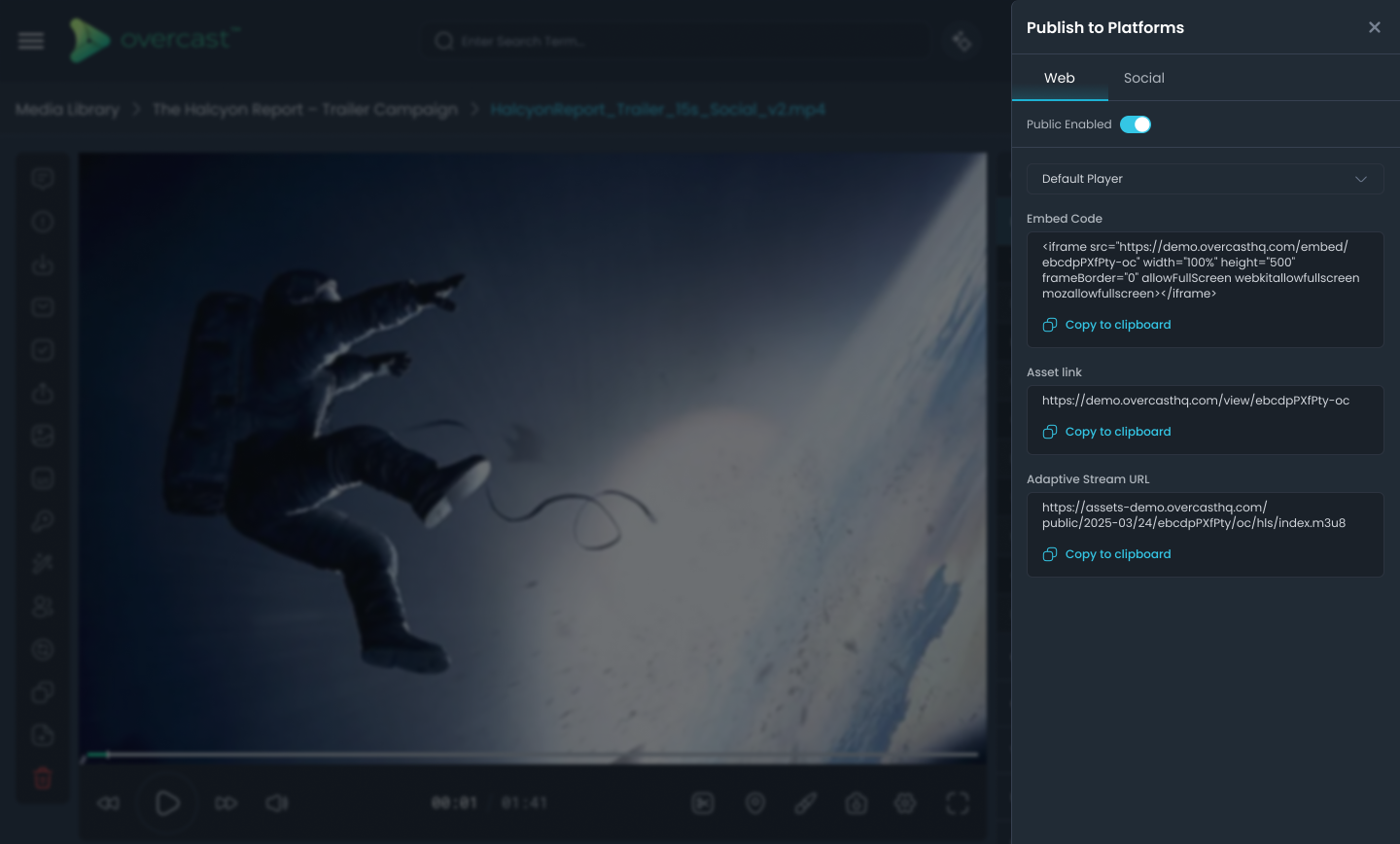Rewind the video playback
The image size is (1400, 844).
109,803
